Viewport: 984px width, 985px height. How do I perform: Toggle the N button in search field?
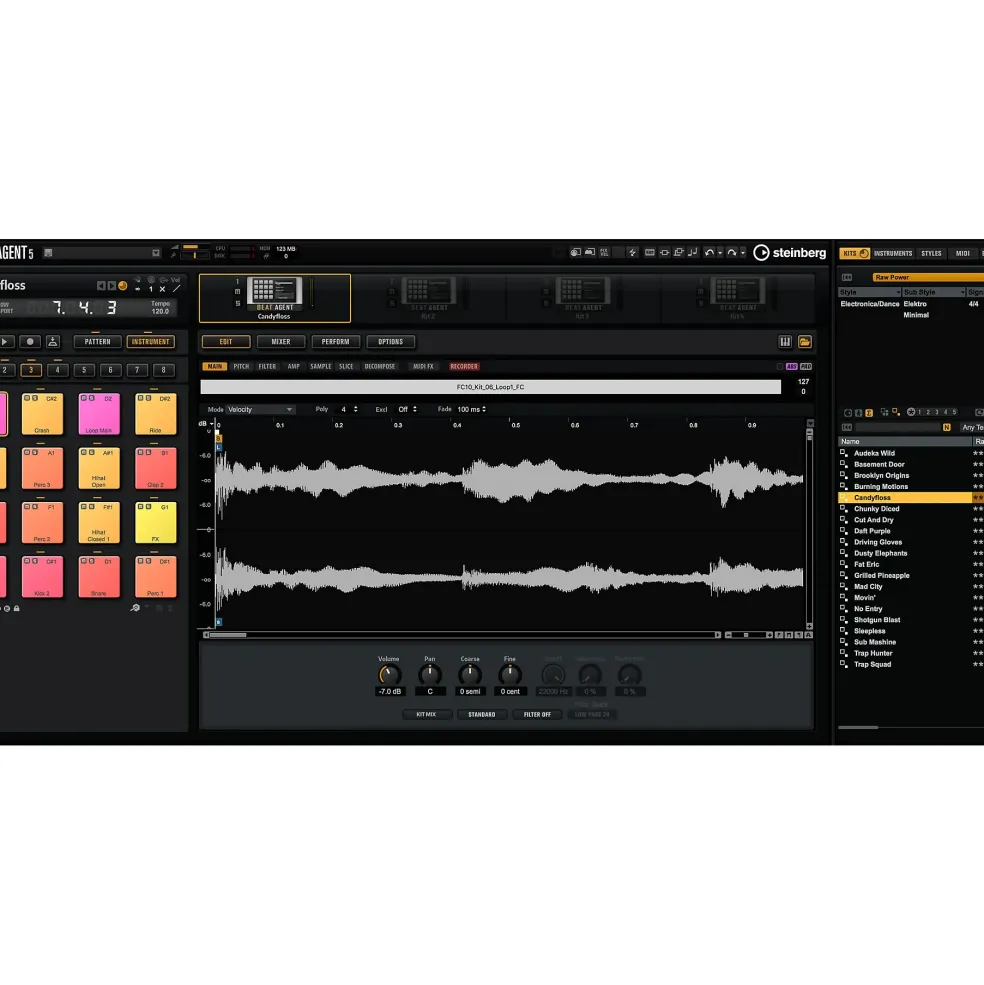point(946,427)
